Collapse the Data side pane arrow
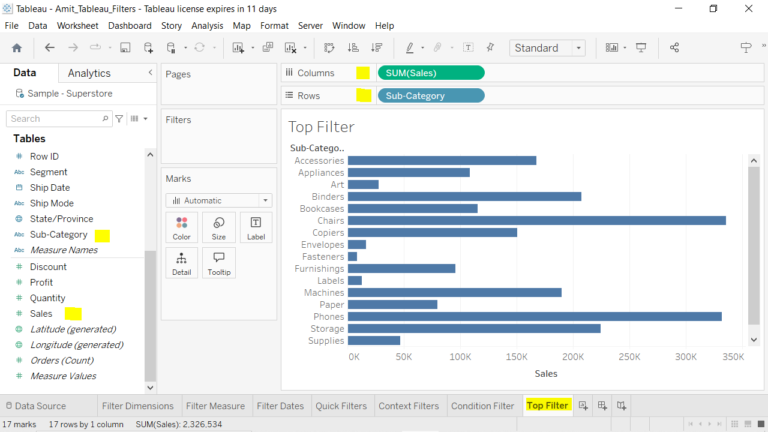This screenshot has width=768, height=432. [x=150, y=73]
